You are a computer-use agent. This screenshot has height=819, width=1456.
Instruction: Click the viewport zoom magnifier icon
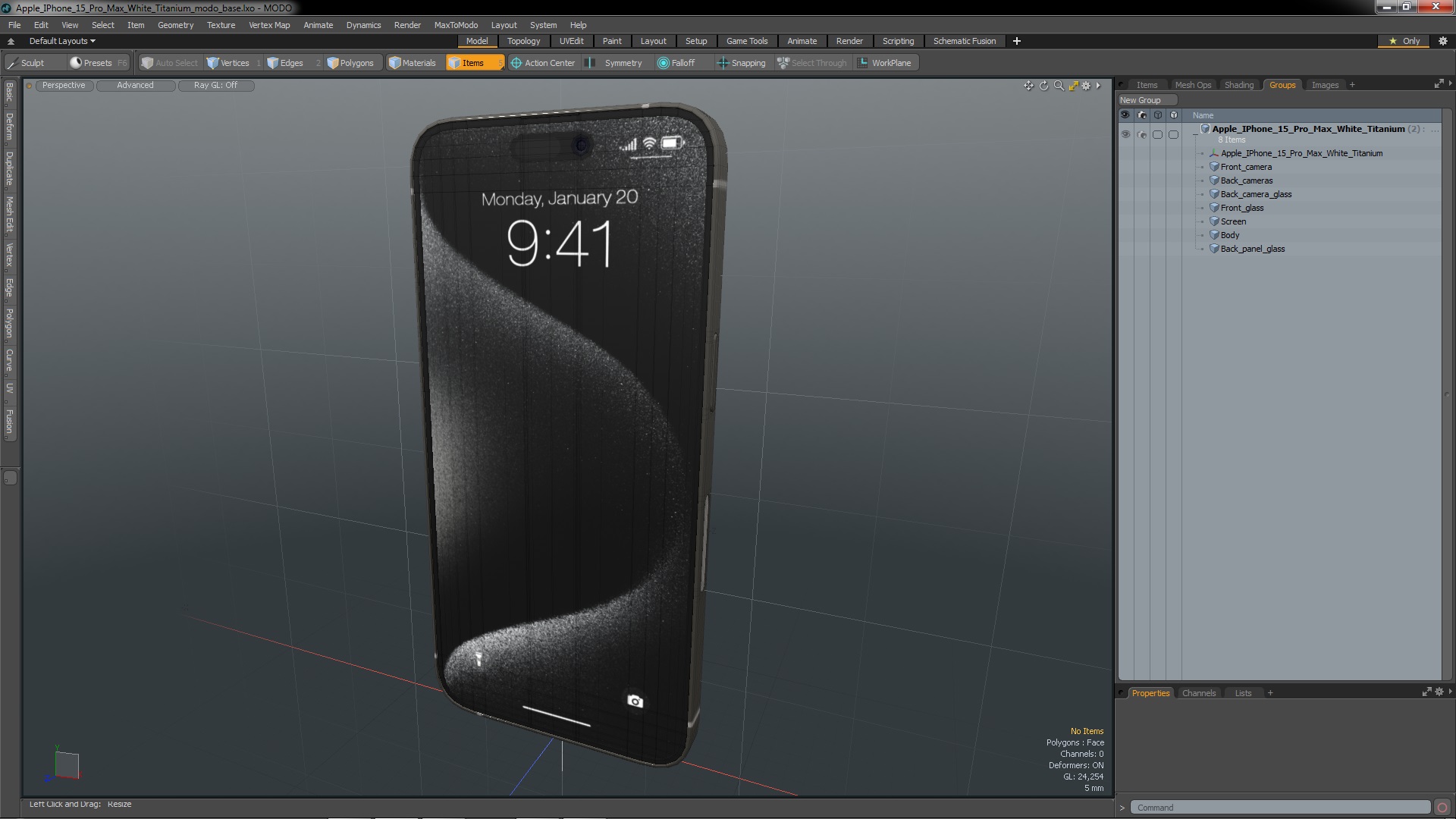1059,86
